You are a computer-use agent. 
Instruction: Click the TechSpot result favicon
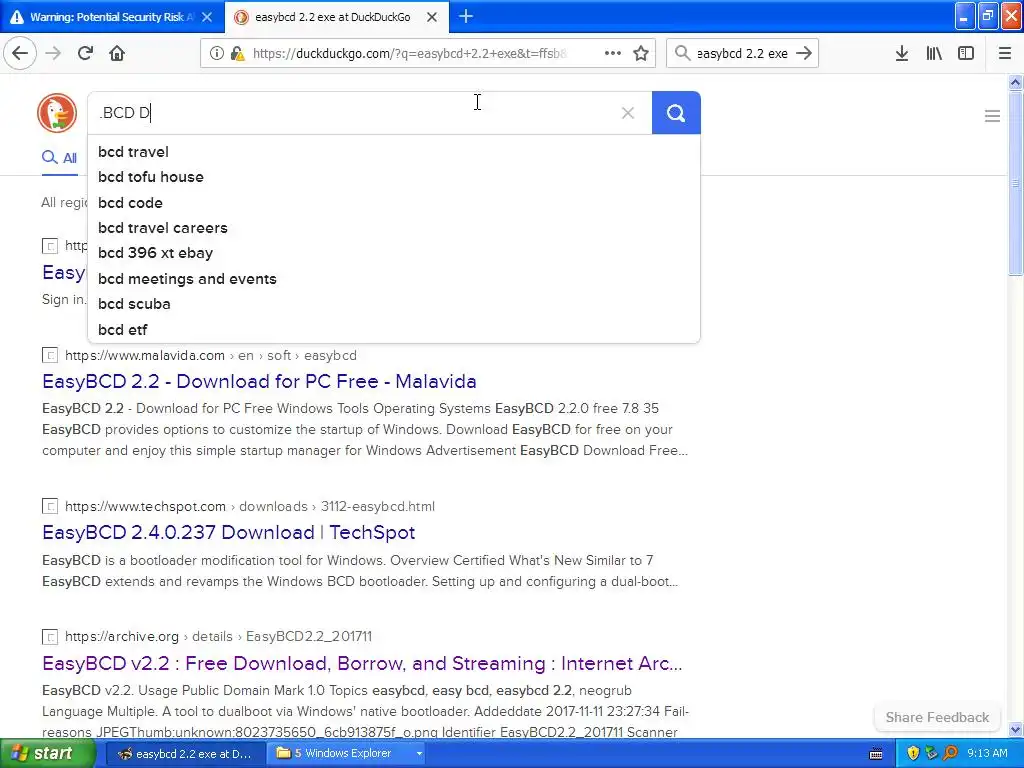coord(50,507)
